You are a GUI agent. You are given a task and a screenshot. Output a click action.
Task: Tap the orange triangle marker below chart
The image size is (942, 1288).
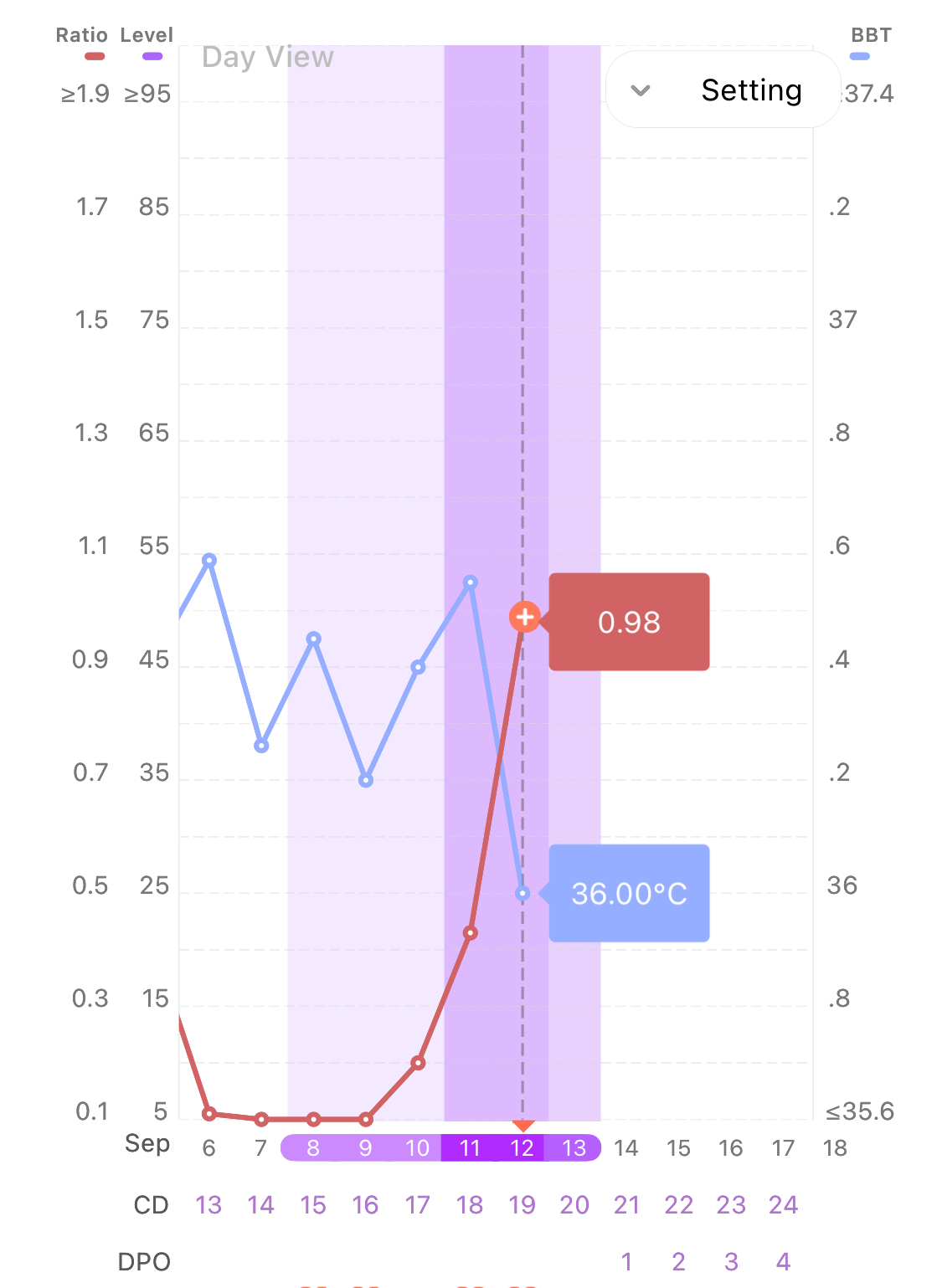523,1126
